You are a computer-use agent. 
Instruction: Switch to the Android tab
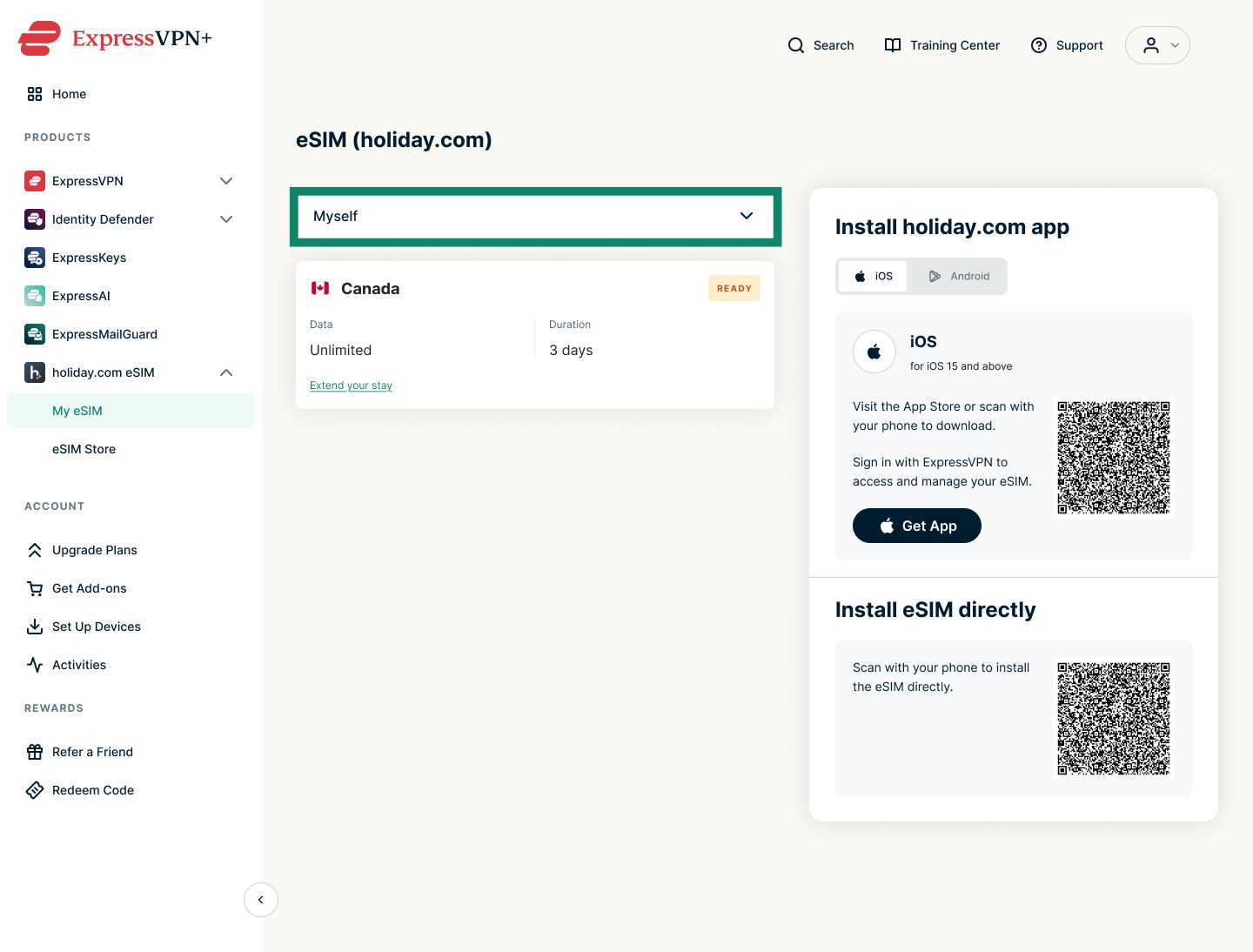click(959, 277)
